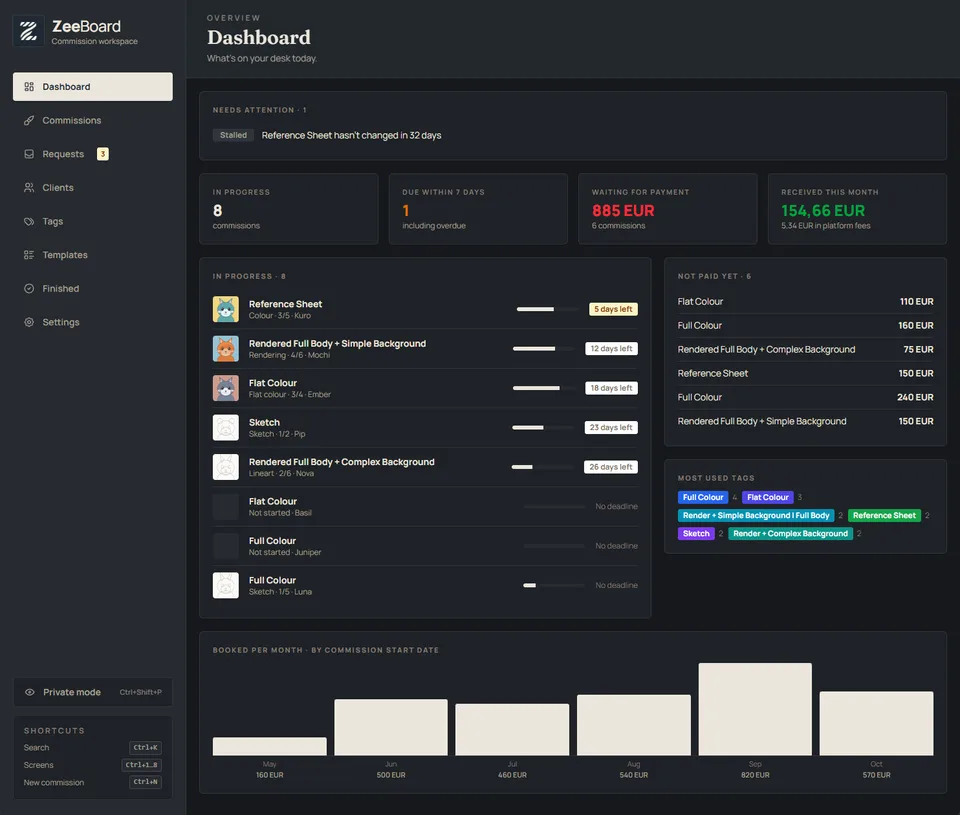This screenshot has height=815, width=960.
Task: Open the stalled Reference Sheet alert
Action: pos(351,135)
